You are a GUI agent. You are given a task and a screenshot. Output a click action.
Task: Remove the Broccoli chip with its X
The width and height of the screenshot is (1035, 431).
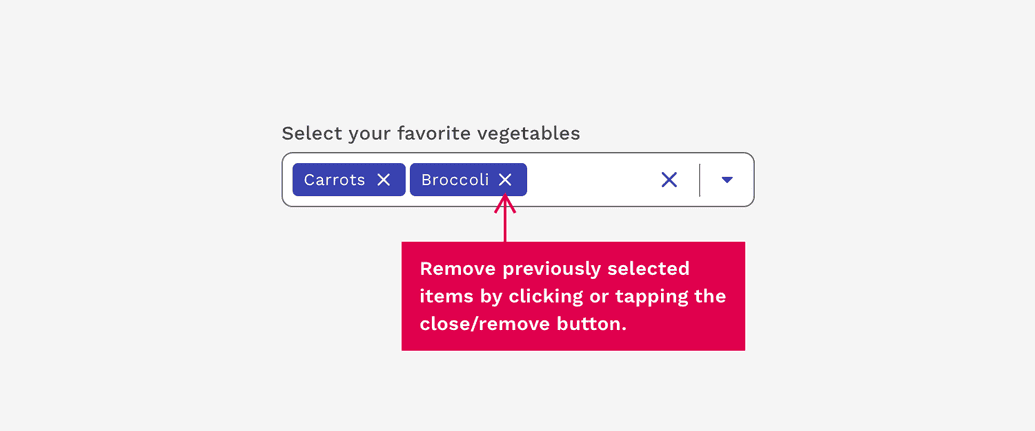[x=505, y=180]
